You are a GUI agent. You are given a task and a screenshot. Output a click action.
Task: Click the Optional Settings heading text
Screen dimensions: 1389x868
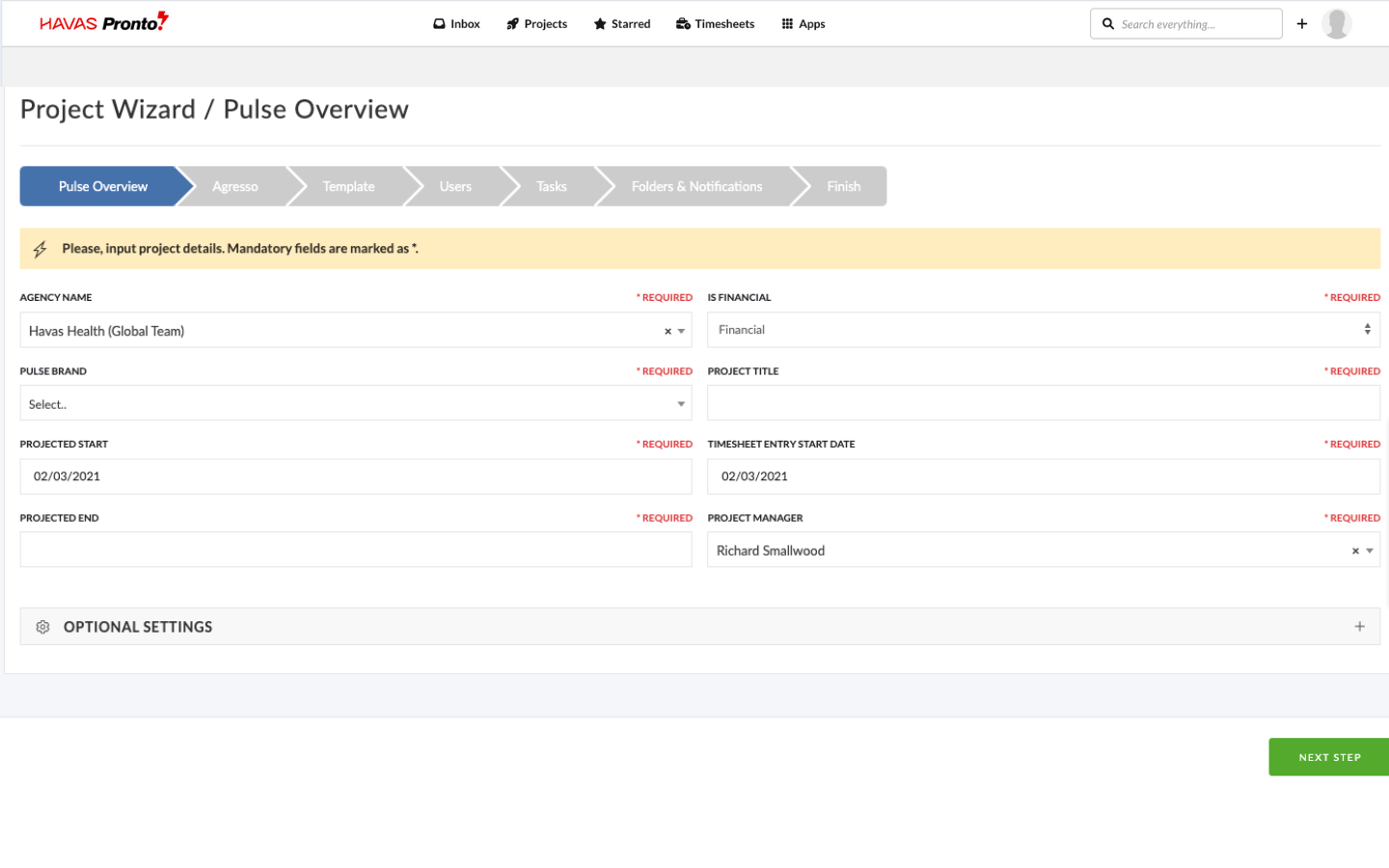point(138,627)
